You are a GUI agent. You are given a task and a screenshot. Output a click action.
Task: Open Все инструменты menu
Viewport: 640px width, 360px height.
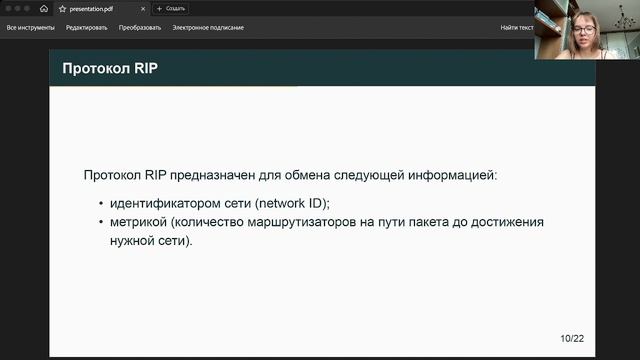coord(31,28)
